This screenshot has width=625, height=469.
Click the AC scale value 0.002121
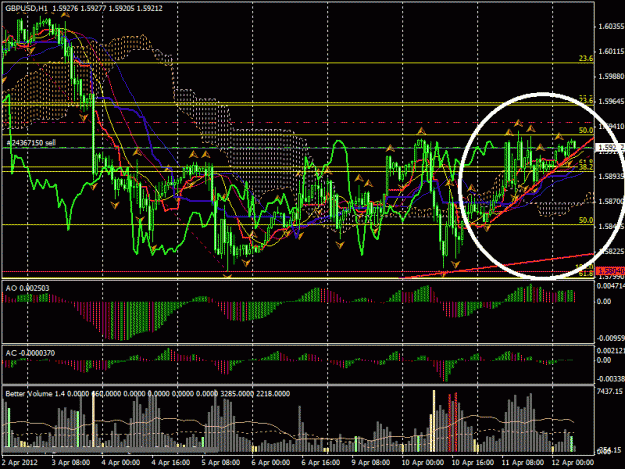pyautogui.click(x=610, y=351)
